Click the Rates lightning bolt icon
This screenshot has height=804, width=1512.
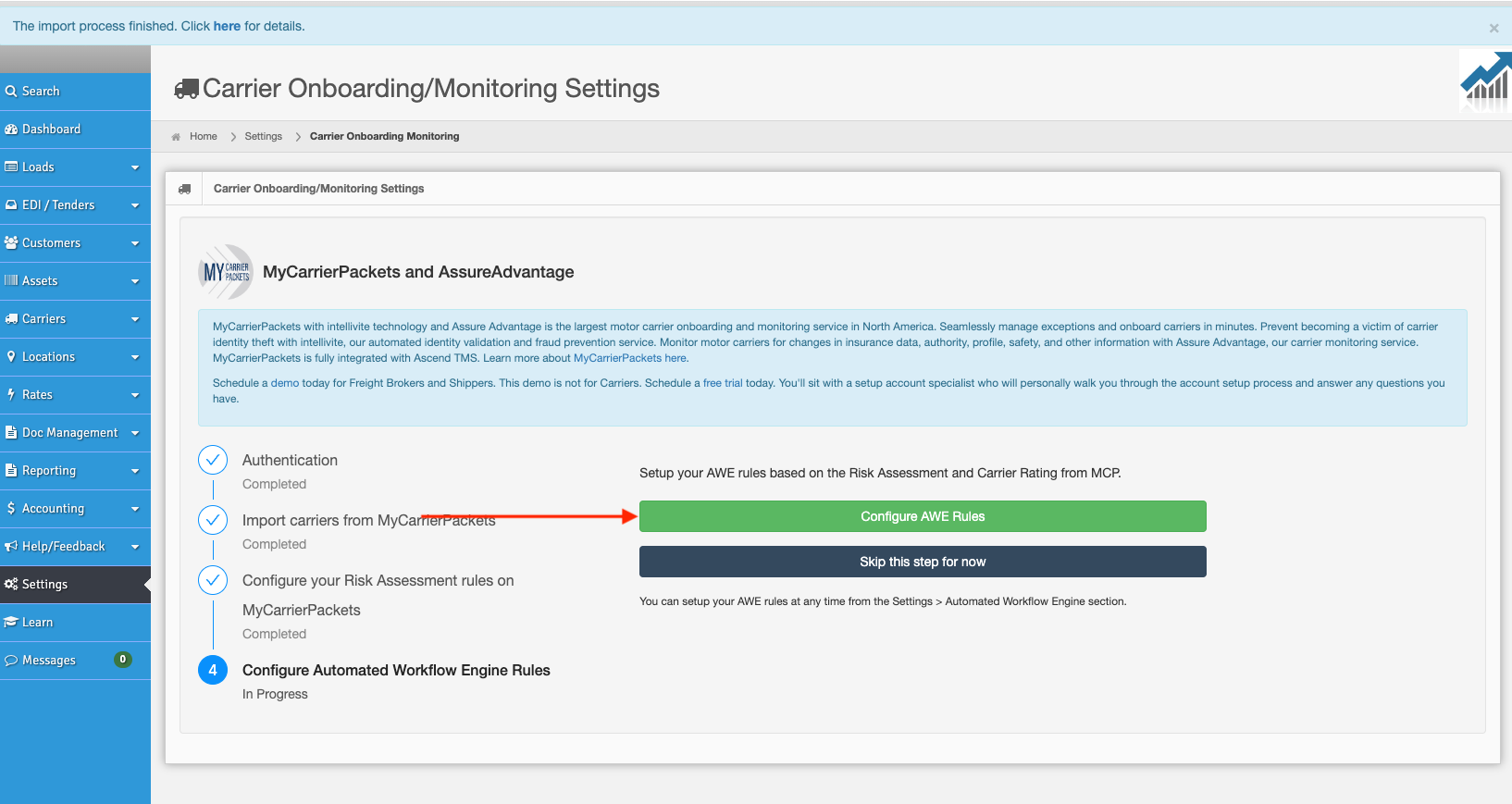[x=11, y=394]
